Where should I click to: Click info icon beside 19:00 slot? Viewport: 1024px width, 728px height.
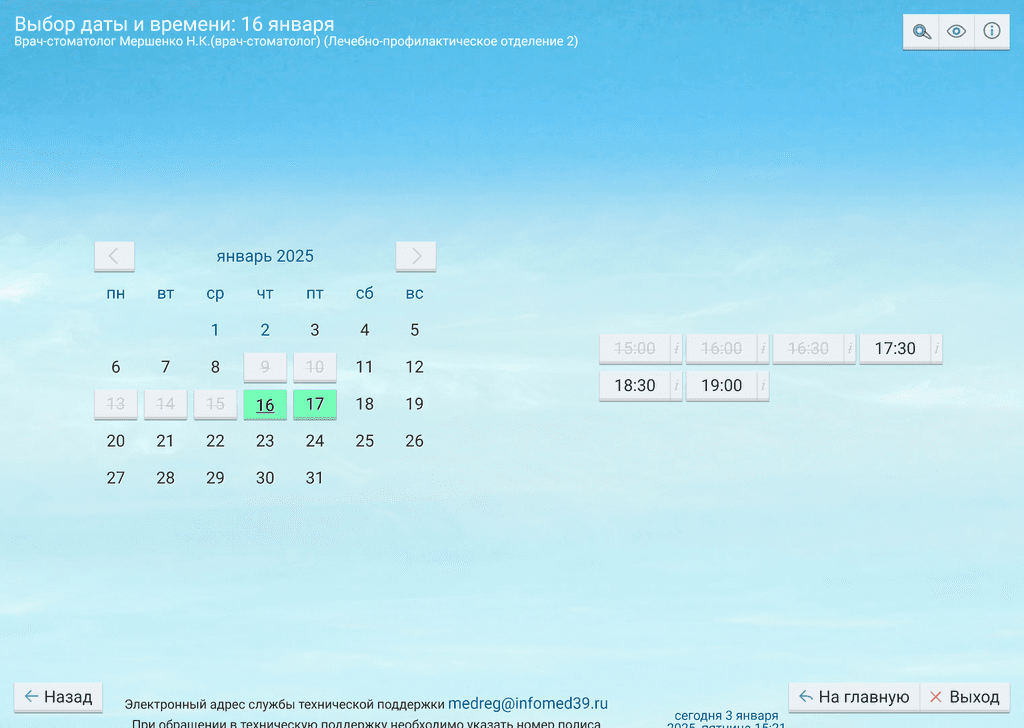click(763, 386)
